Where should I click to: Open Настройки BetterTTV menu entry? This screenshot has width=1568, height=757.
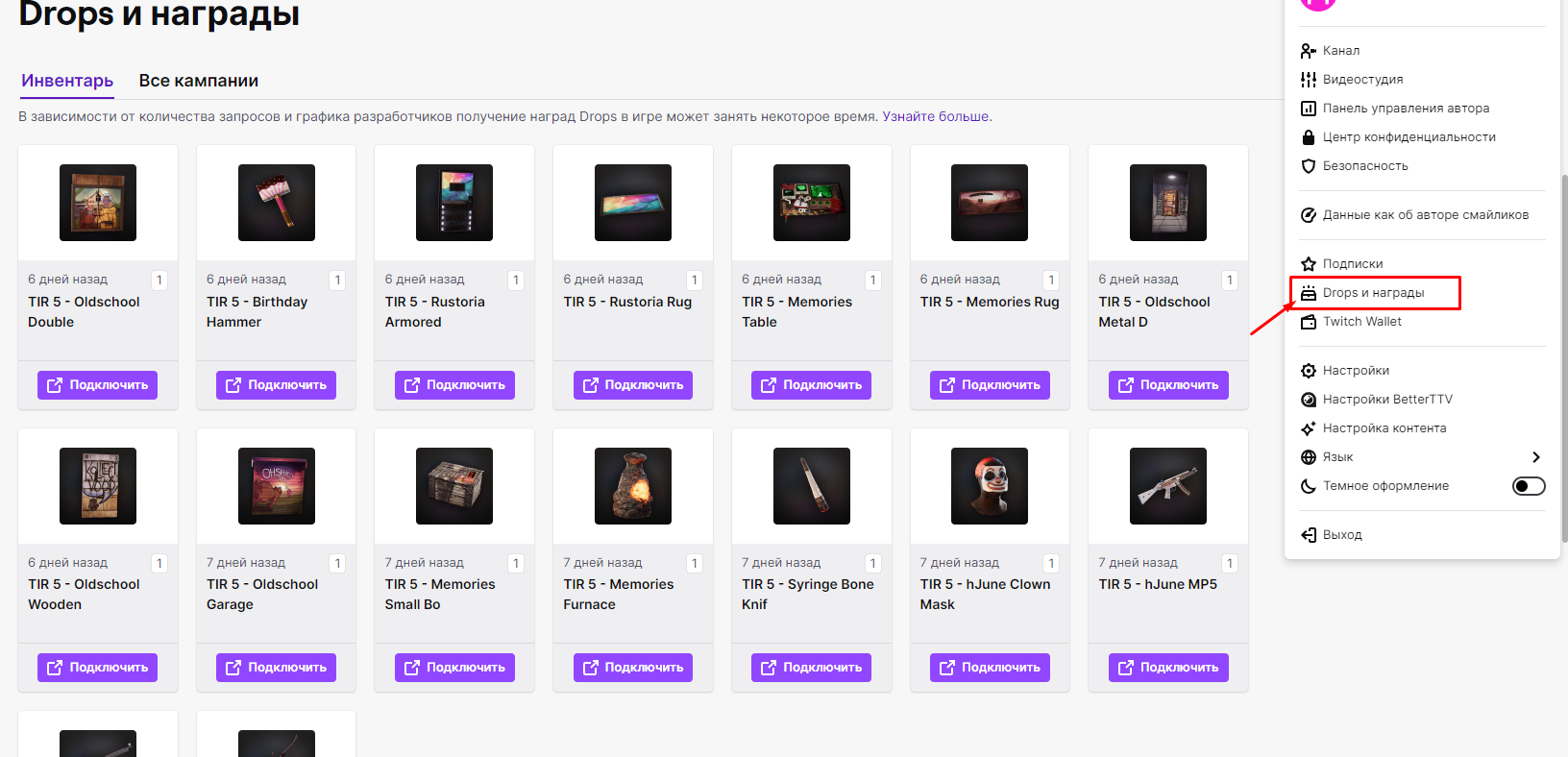click(1386, 400)
